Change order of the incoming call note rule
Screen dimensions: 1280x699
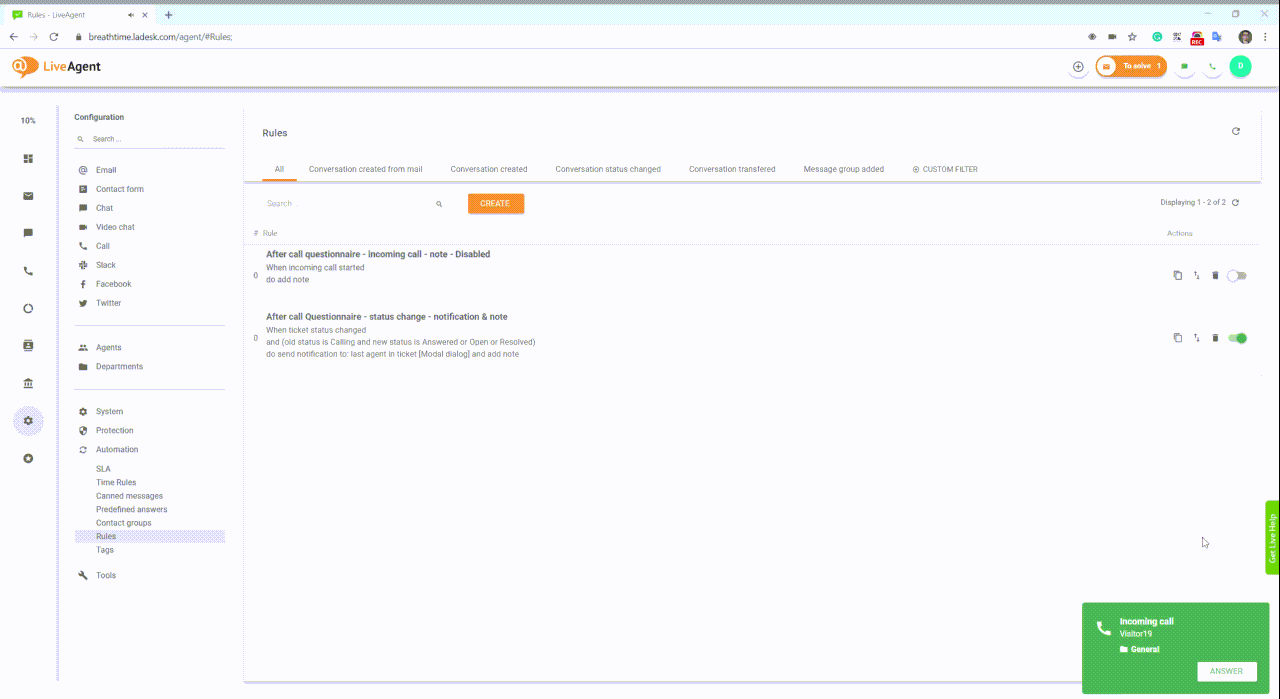click(x=1196, y=276)
